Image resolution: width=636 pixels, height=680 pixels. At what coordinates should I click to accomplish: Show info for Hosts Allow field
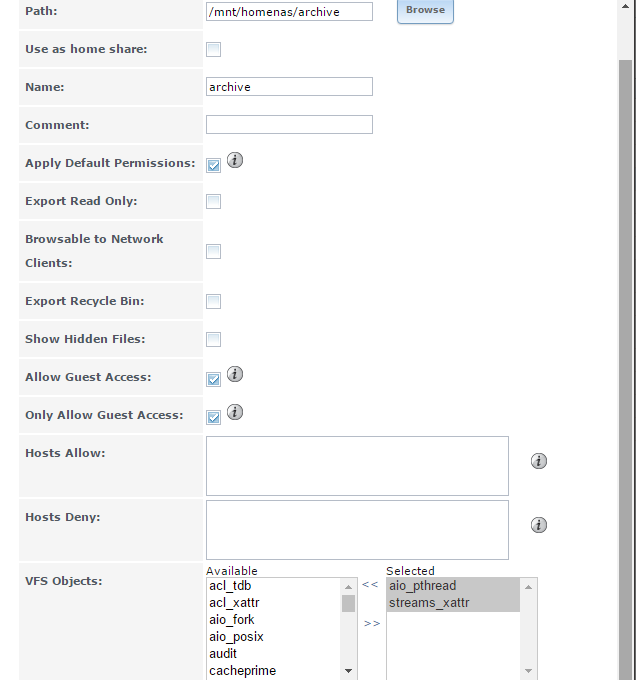[538, 461]
